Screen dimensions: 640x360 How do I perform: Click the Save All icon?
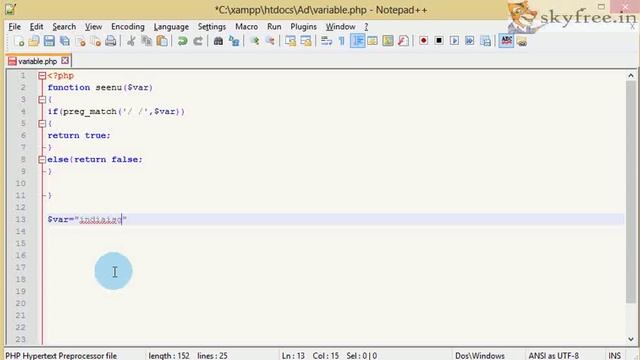[x=64, y=41]
